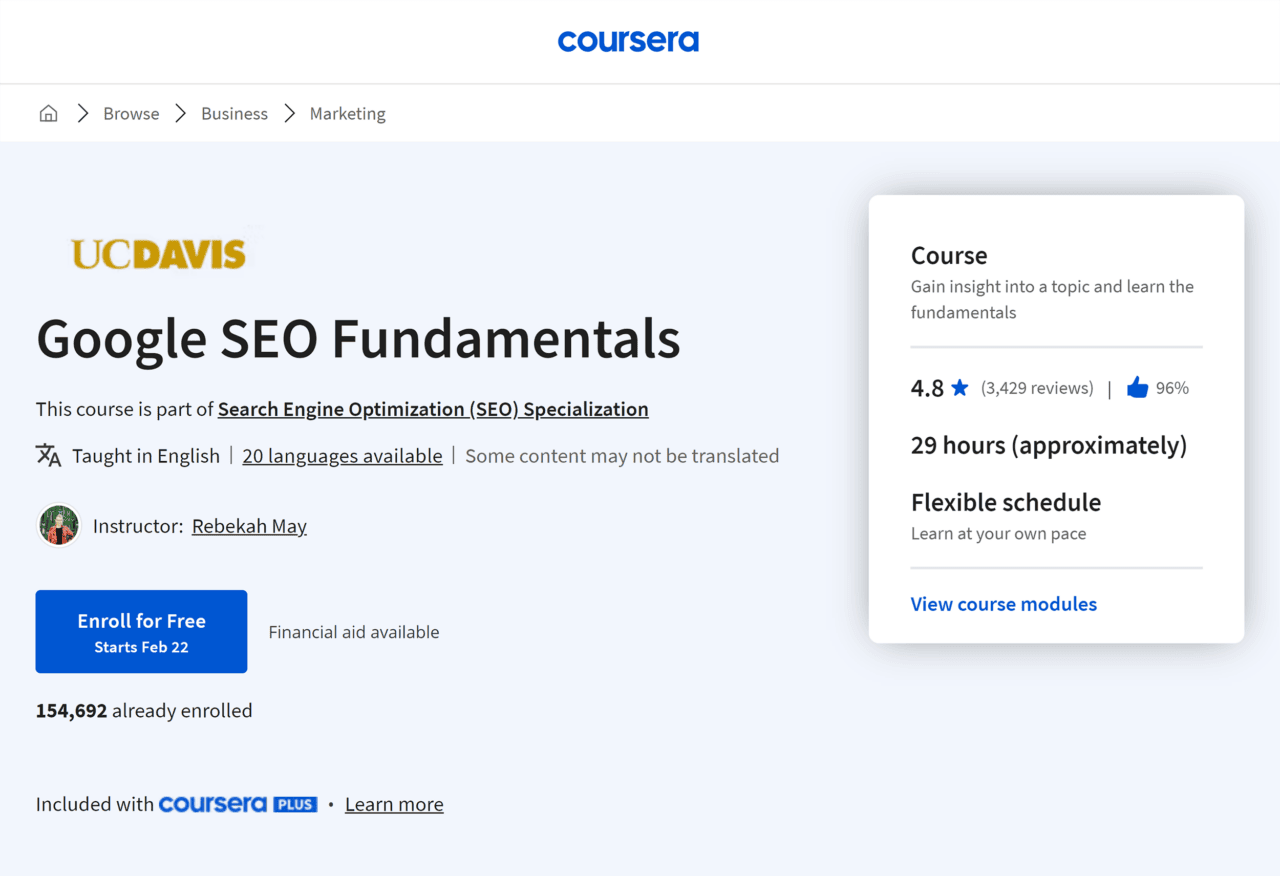Click Financial aid available text
Image resolution: width=1280 pixels, height=876 pixels.
[x=353, y=631]
